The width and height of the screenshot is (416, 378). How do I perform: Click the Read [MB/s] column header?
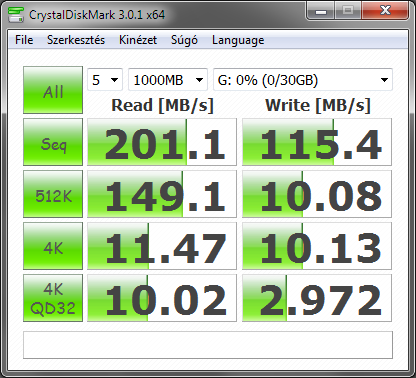point(162,105)
